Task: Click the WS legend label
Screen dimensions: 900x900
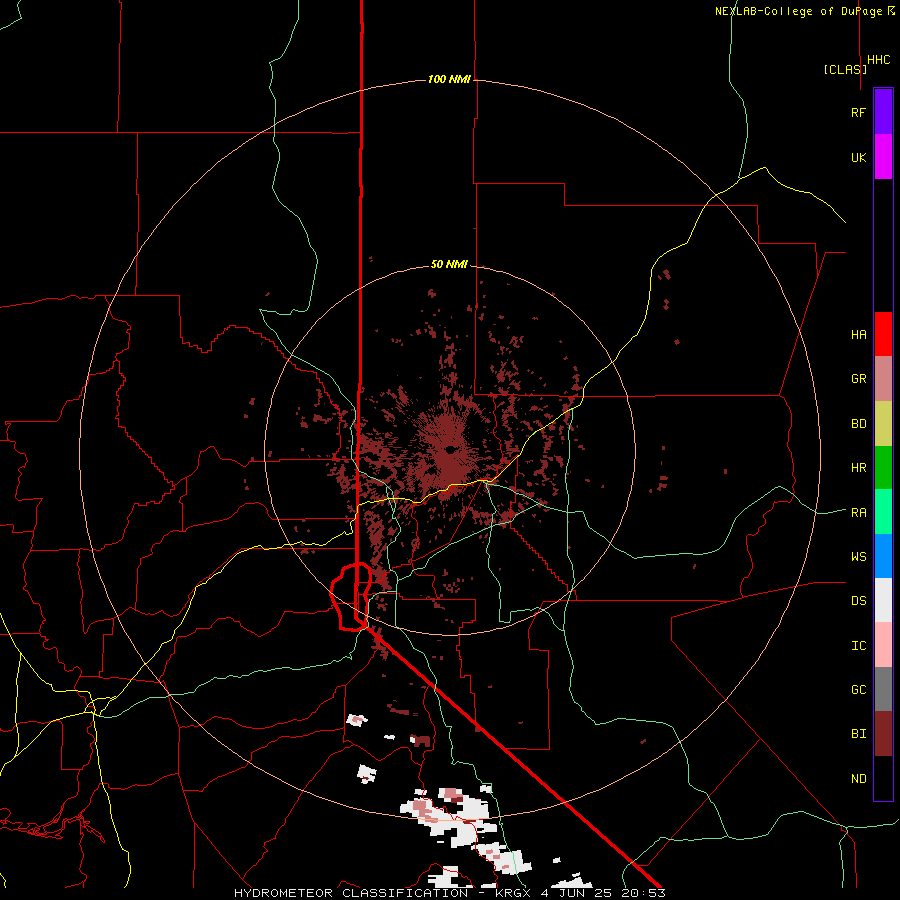Action: point(858,557)
